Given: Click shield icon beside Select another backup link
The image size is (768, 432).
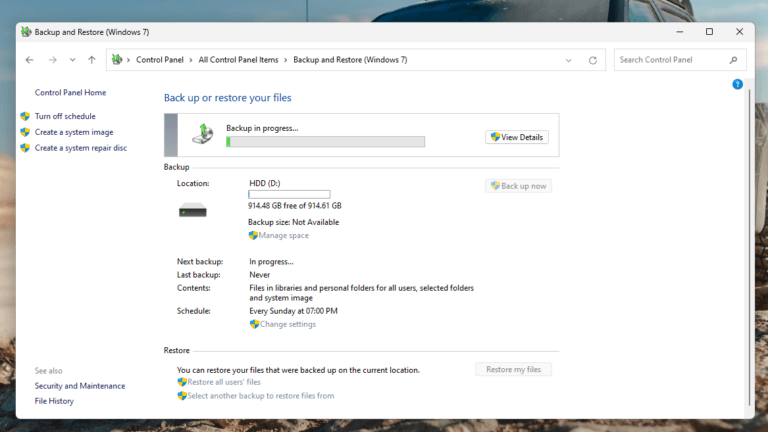Looking at the screenshot, I should [x=182, y=396].
